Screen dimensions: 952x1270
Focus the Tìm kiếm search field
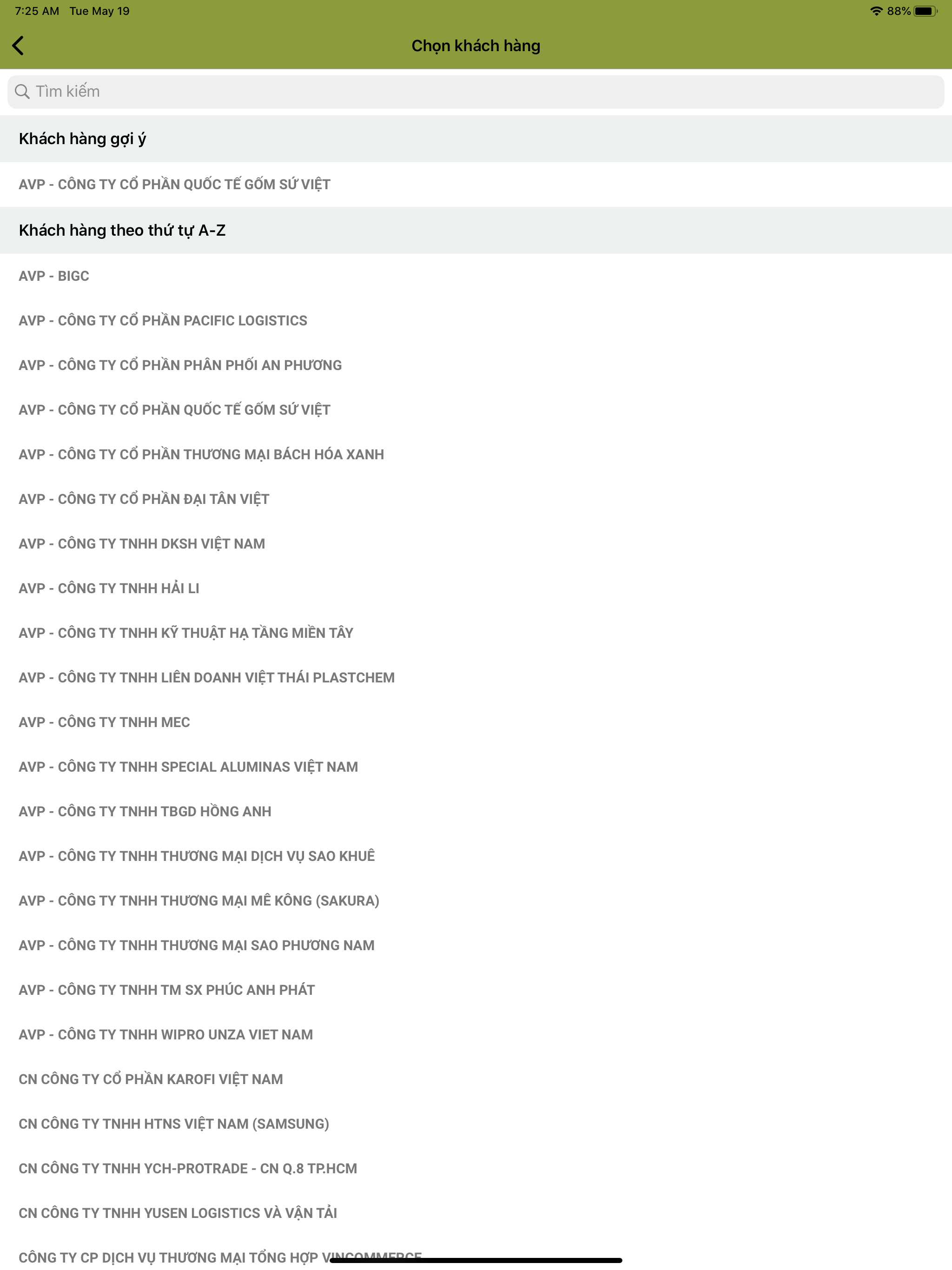[476, 92]
